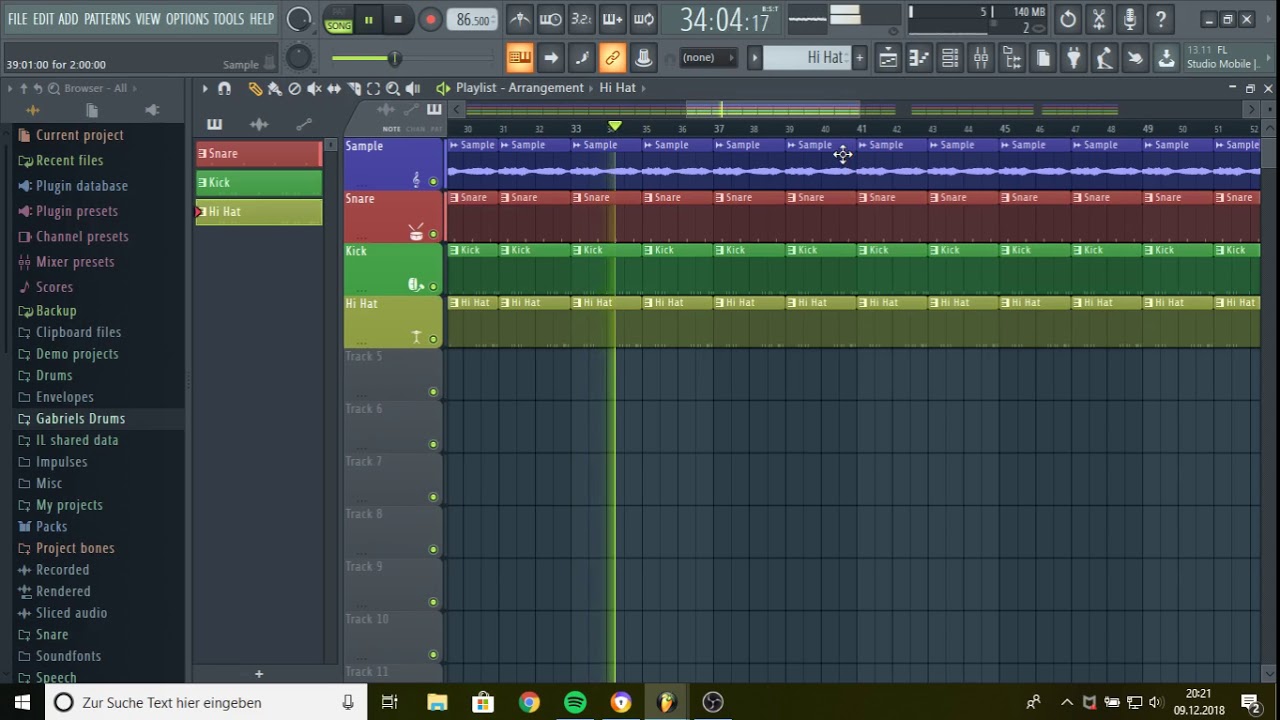This screenshot has height=720, width=1280.
Task: Stop playback with the stop button
Action: [398, 19]
